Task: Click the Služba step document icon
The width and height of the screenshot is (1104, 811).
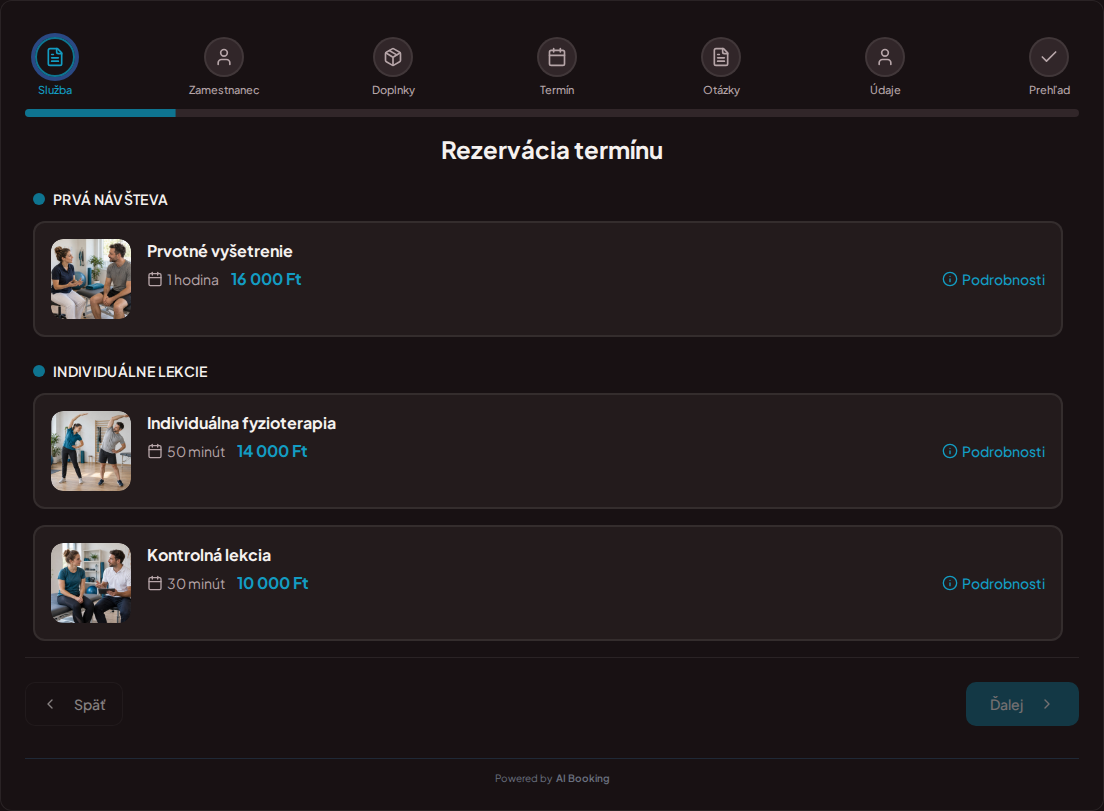Action: pos(55,57)
